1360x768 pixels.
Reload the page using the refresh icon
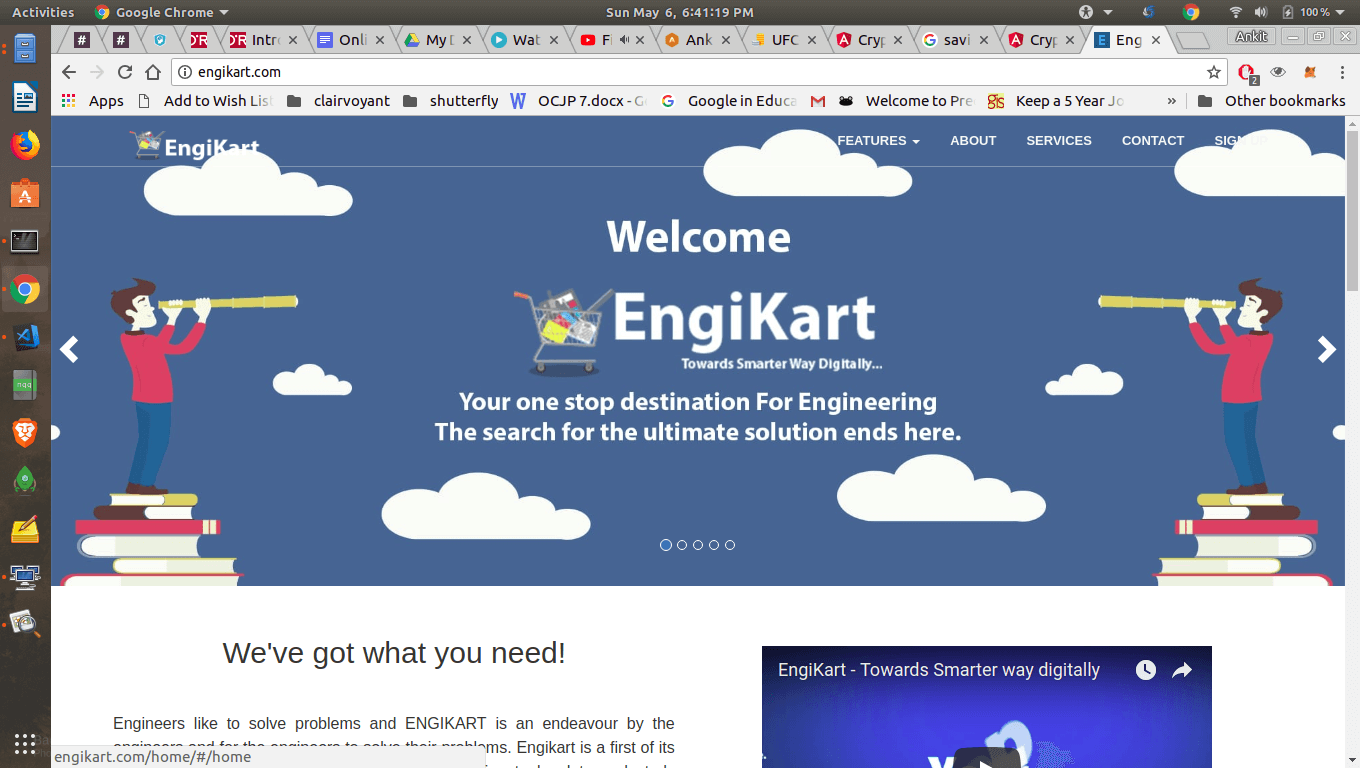[123, 72]
